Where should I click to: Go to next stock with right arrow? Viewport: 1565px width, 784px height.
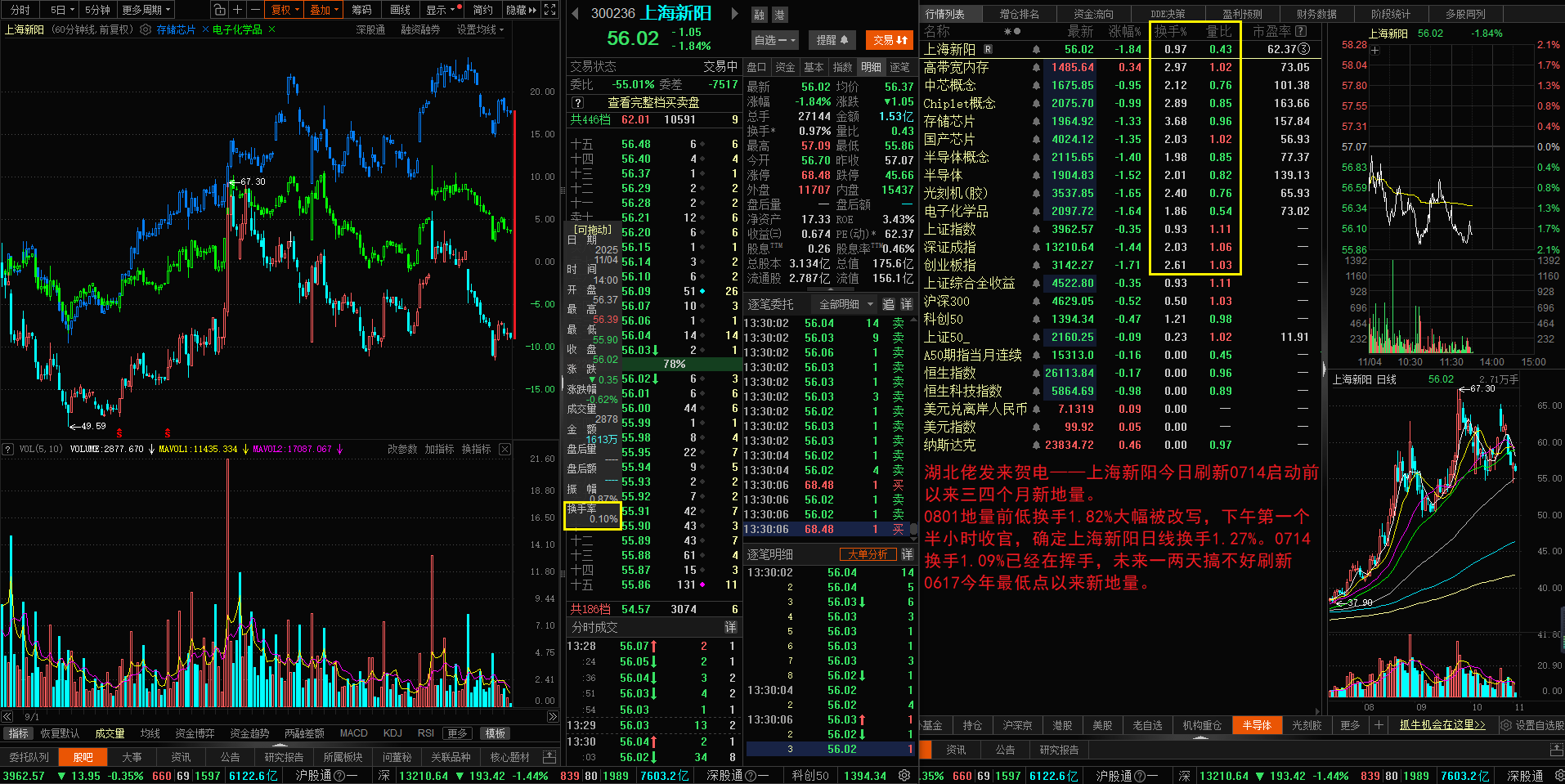tap(734, 13)
